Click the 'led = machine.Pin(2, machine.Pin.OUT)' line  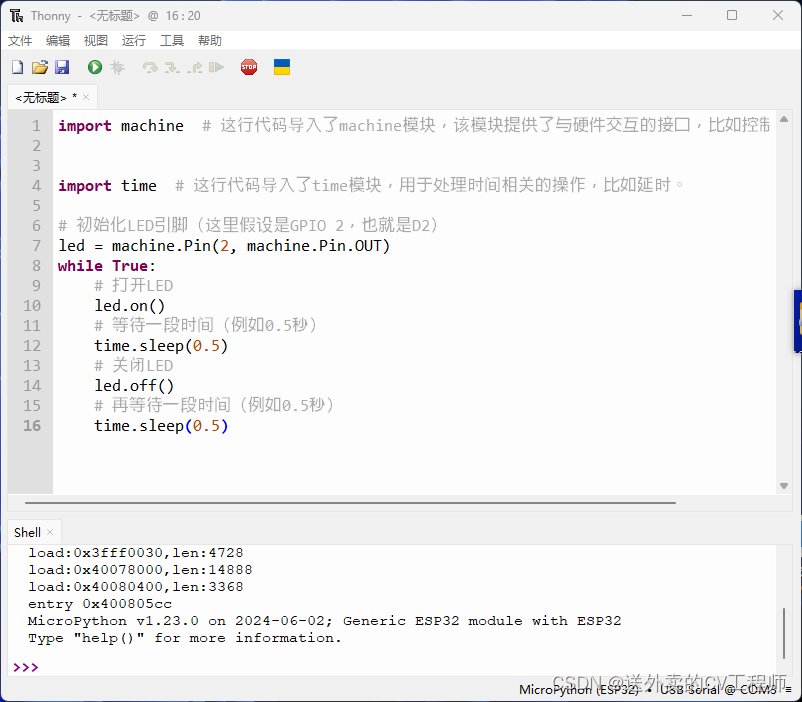pos(224,246)
